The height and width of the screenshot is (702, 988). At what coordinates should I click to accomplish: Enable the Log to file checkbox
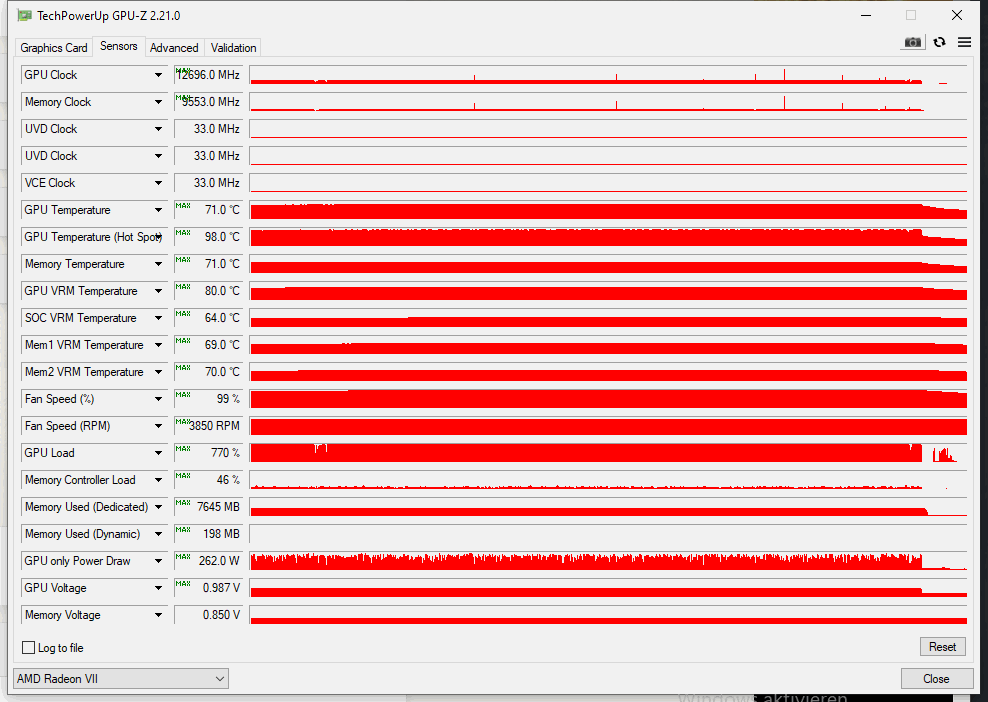28,647
